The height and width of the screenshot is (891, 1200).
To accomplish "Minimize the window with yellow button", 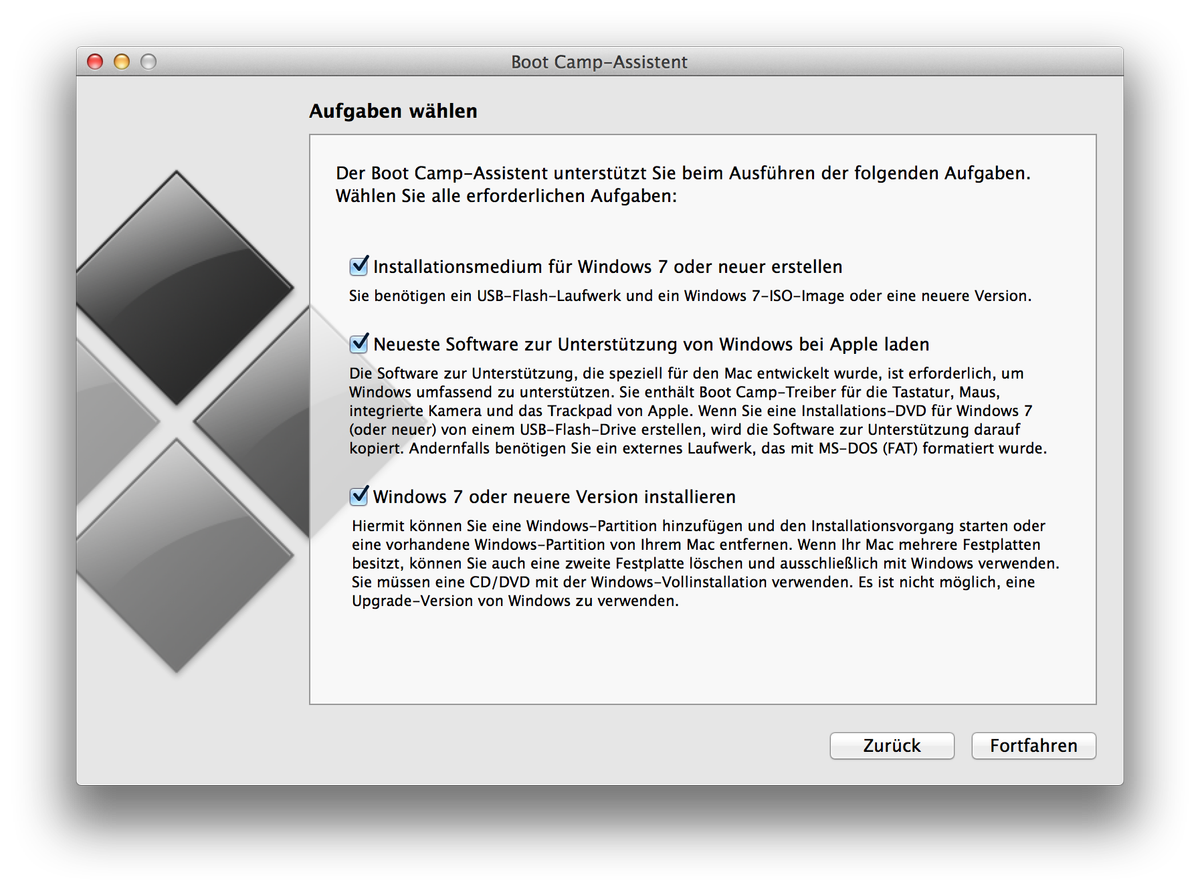I will (122, 62).
